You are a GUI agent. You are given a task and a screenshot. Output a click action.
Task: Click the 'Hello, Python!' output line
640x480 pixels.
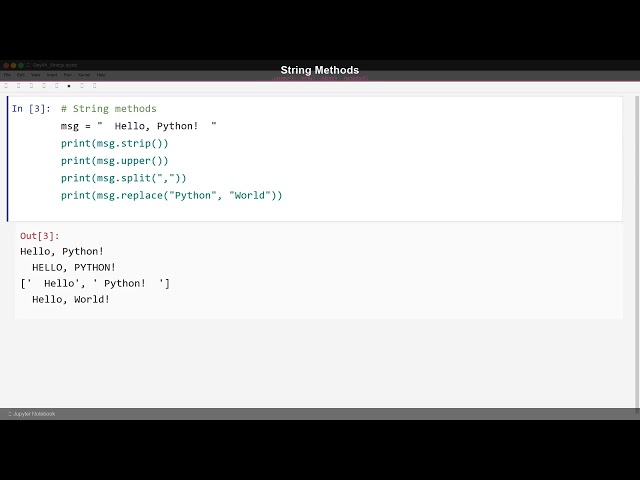(62, 251)
